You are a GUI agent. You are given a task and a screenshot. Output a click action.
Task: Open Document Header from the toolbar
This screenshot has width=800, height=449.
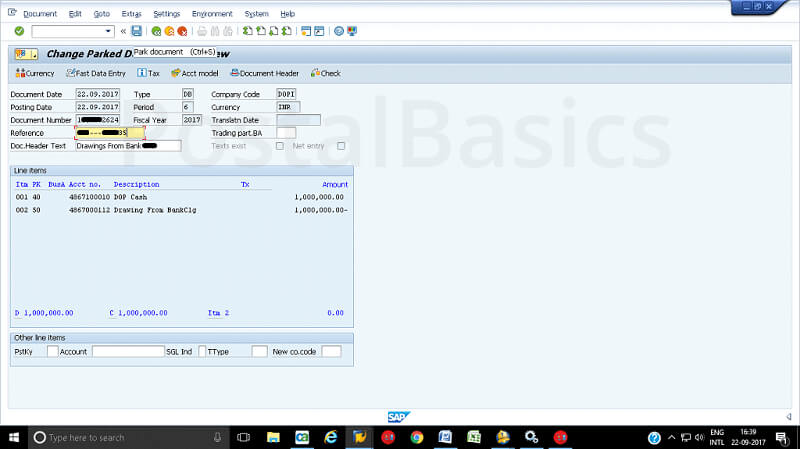tap(264, 73)
